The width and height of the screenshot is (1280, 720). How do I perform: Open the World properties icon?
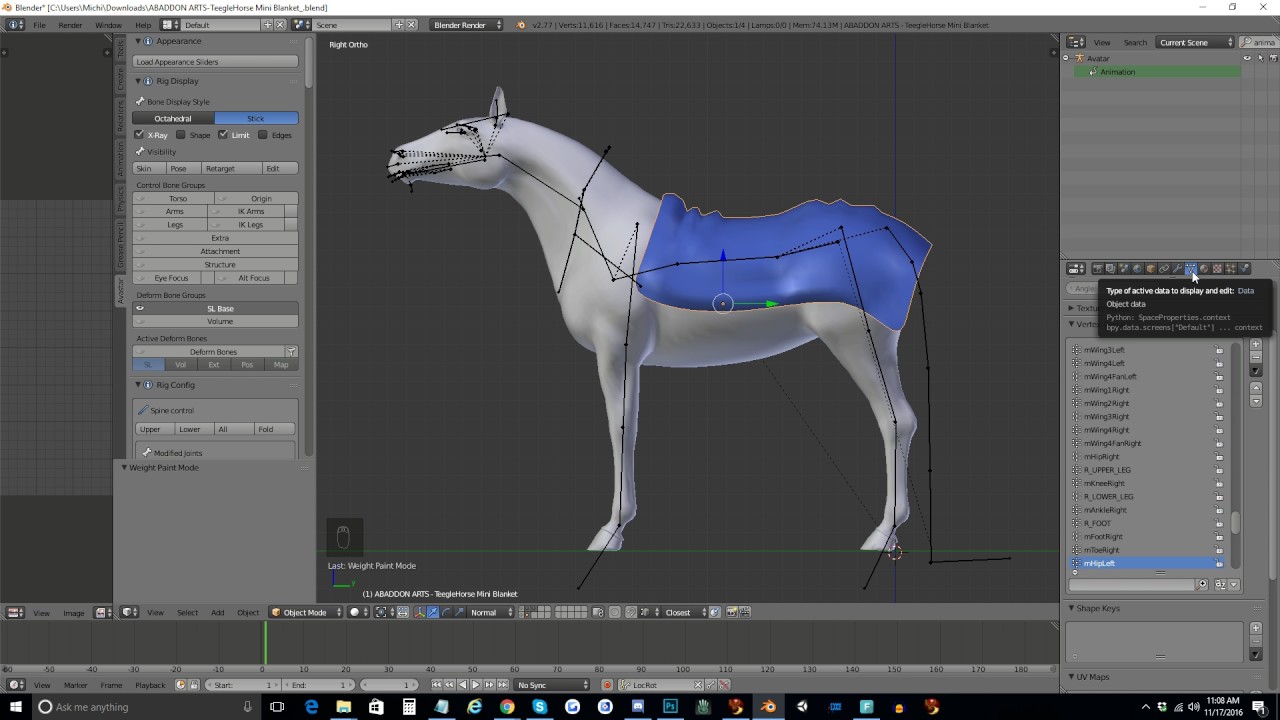(x=1137, y=268)
